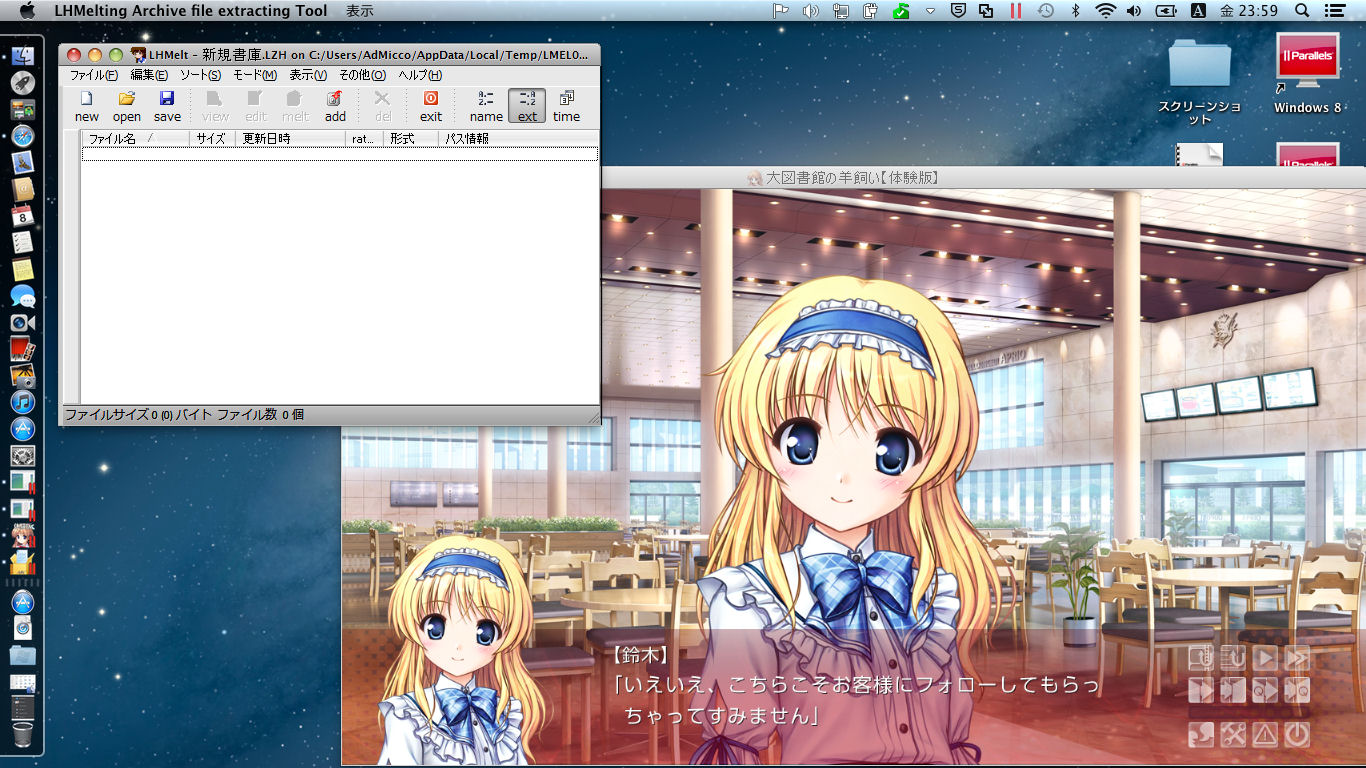Click the game's arrow-to-Q quick-load icon

coord(1297,690)
